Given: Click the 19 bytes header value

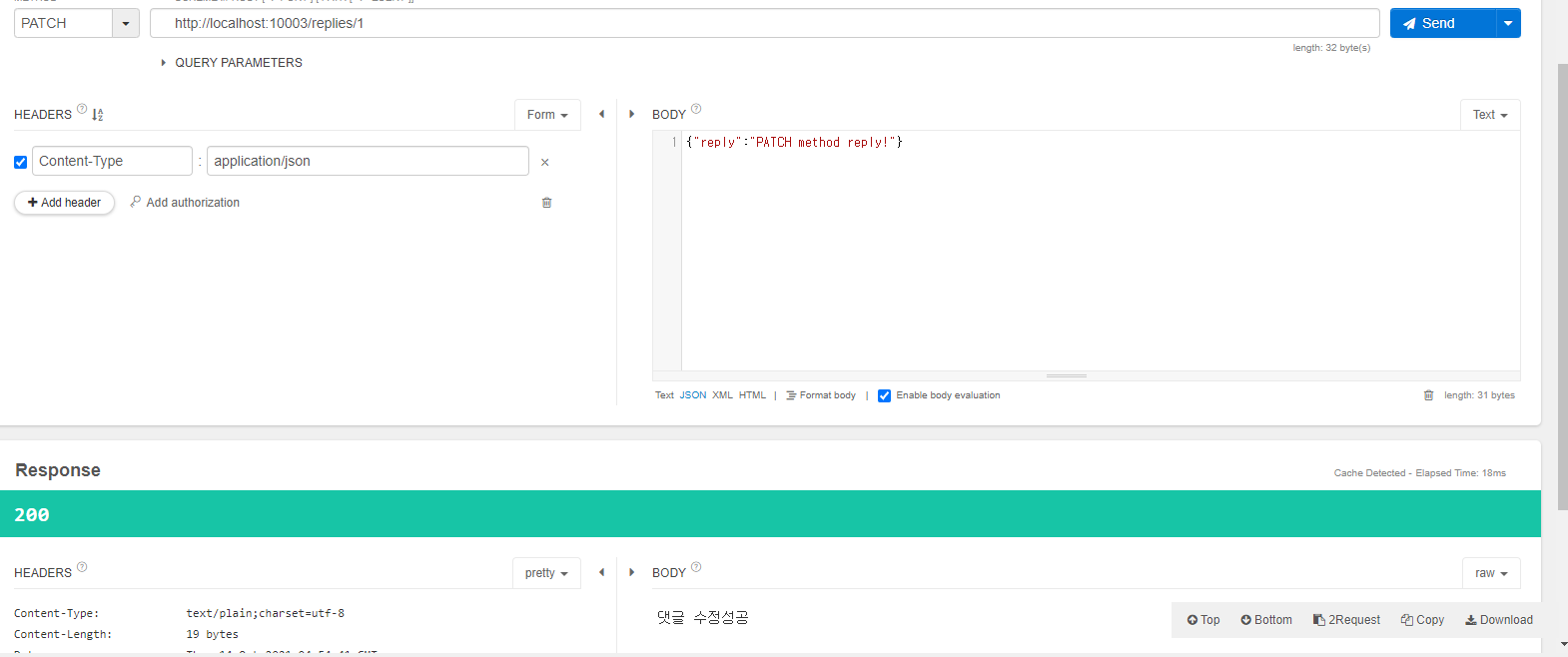Looking at the screenshot, I should pos(213,635).
